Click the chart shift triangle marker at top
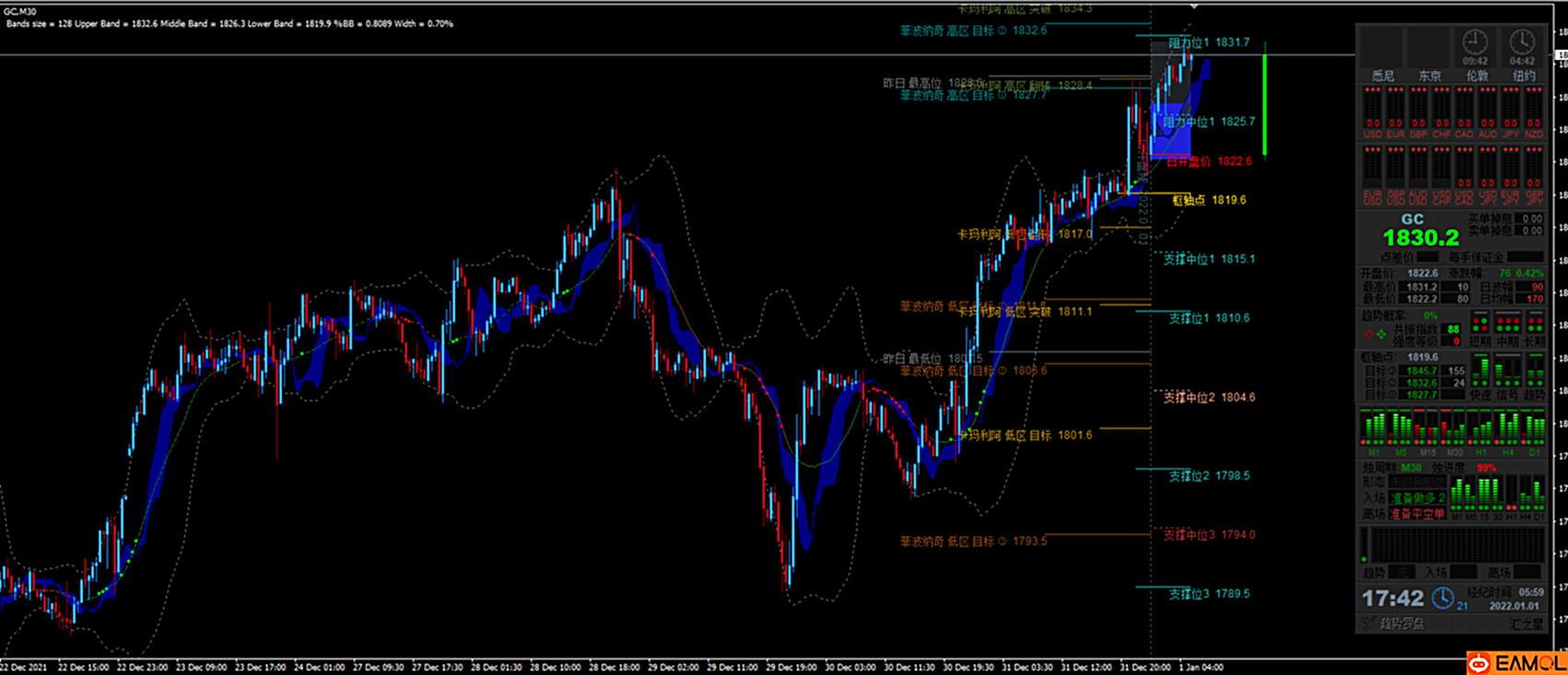The width and height of the screenshot is (1568, 675). [1194, 6]
